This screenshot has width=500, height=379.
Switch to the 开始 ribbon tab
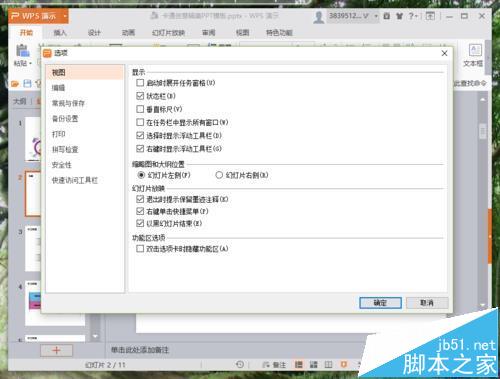click(26, 33)
